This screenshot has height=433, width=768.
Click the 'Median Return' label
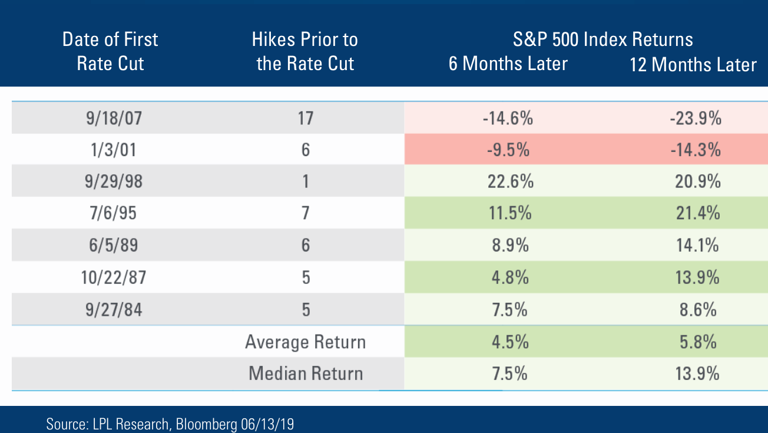pyautogui.click(x=306, y=373)
